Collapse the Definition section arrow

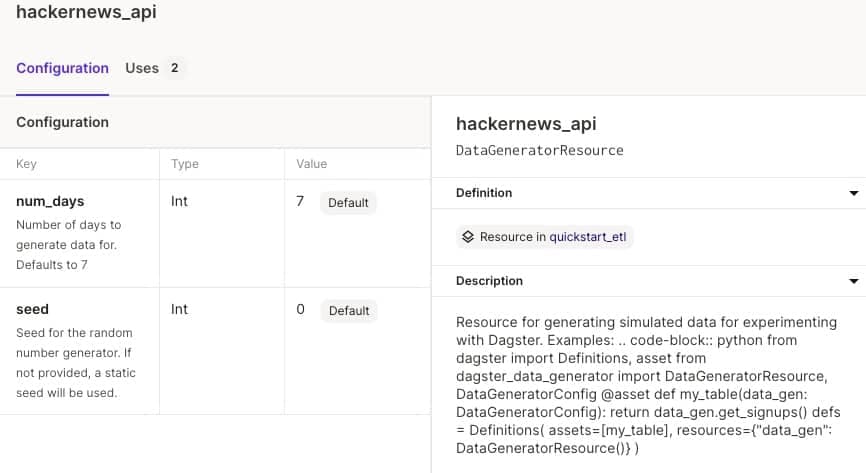(853, 193)
